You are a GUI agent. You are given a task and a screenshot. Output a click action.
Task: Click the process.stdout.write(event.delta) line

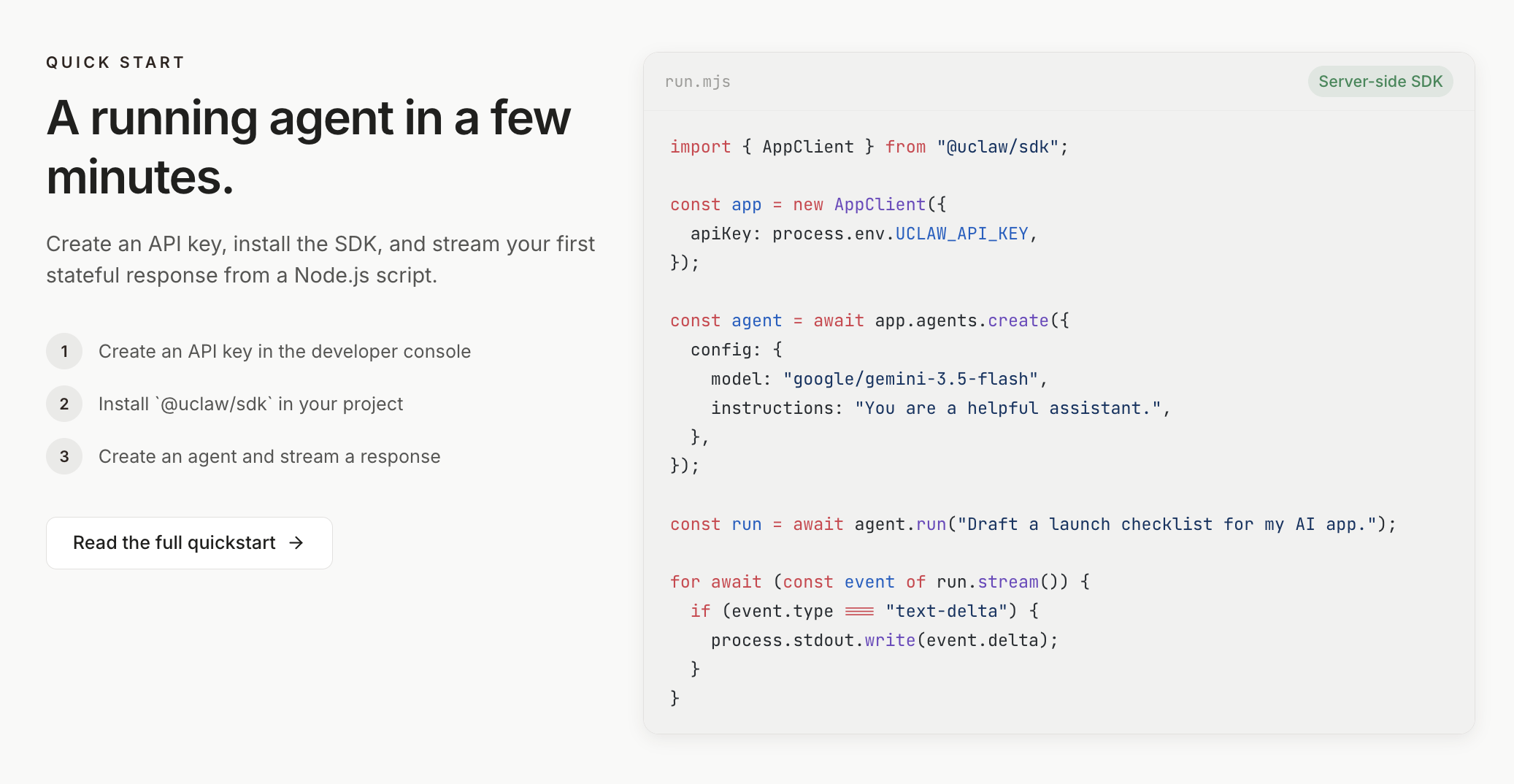tap(885, 641)
